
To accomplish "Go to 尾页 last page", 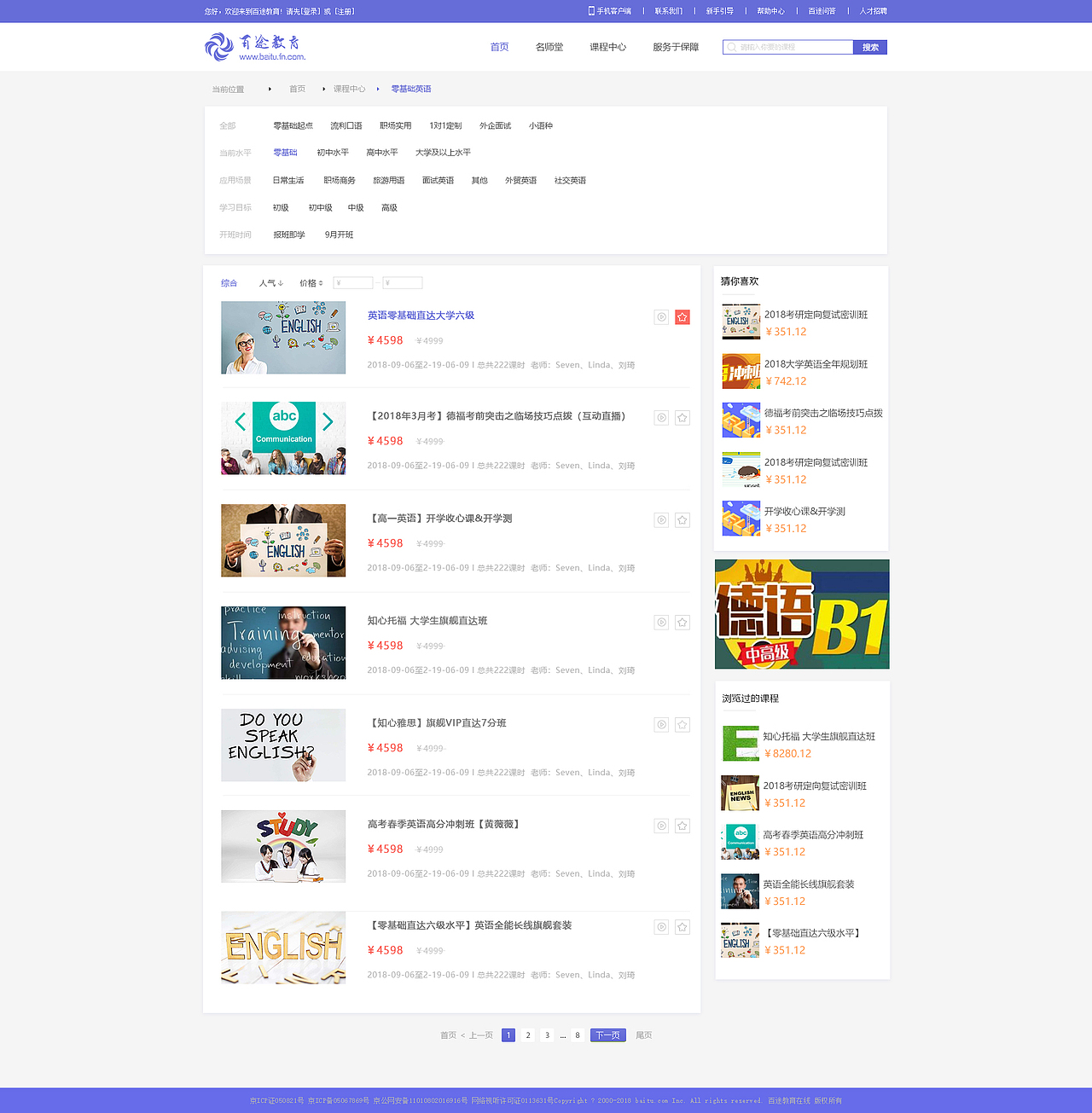I will coord(644,1035).
